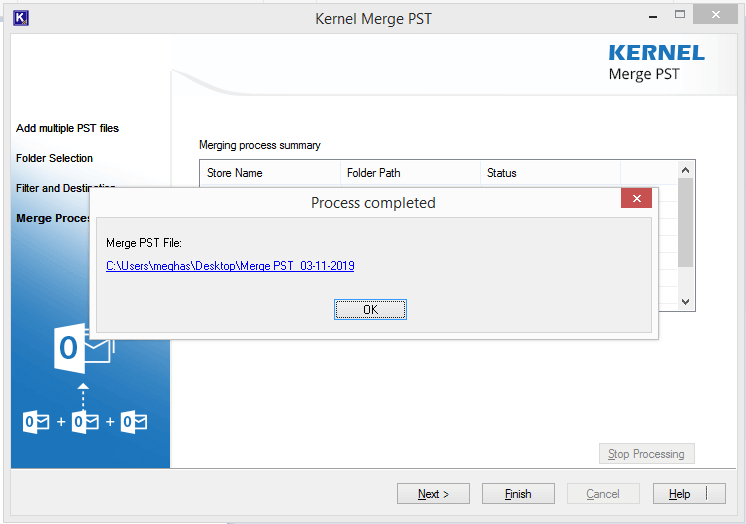The height and width of the screenshot is (524, 746).
Task: Click the summary list scrollbar thumb
Action: [x=686, y=223]
